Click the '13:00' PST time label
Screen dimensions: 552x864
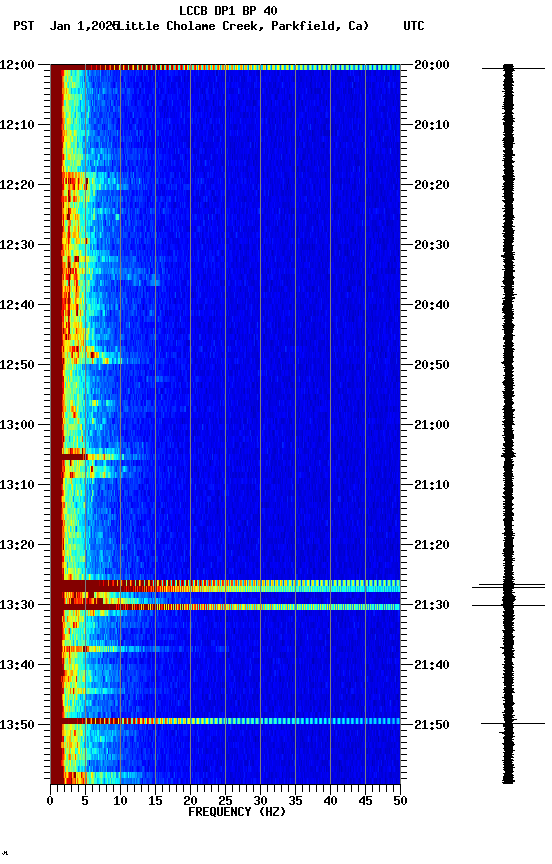click(x=17, y=425)
